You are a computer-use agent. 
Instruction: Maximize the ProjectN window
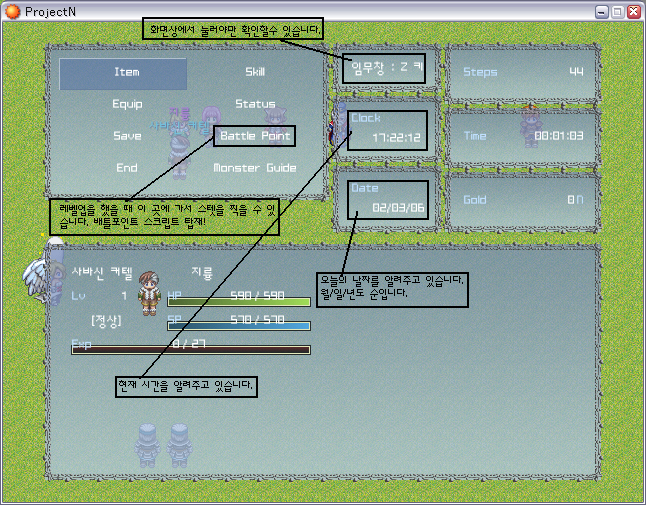click(x=617, y=11)
